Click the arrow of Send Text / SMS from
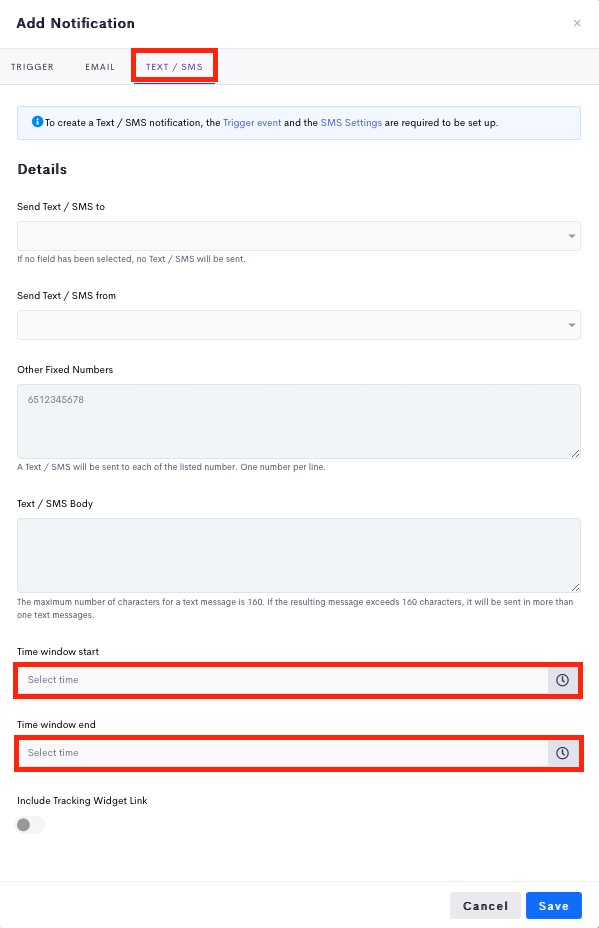The height and width of the screenshot is (928, 599). coord(572,325)
